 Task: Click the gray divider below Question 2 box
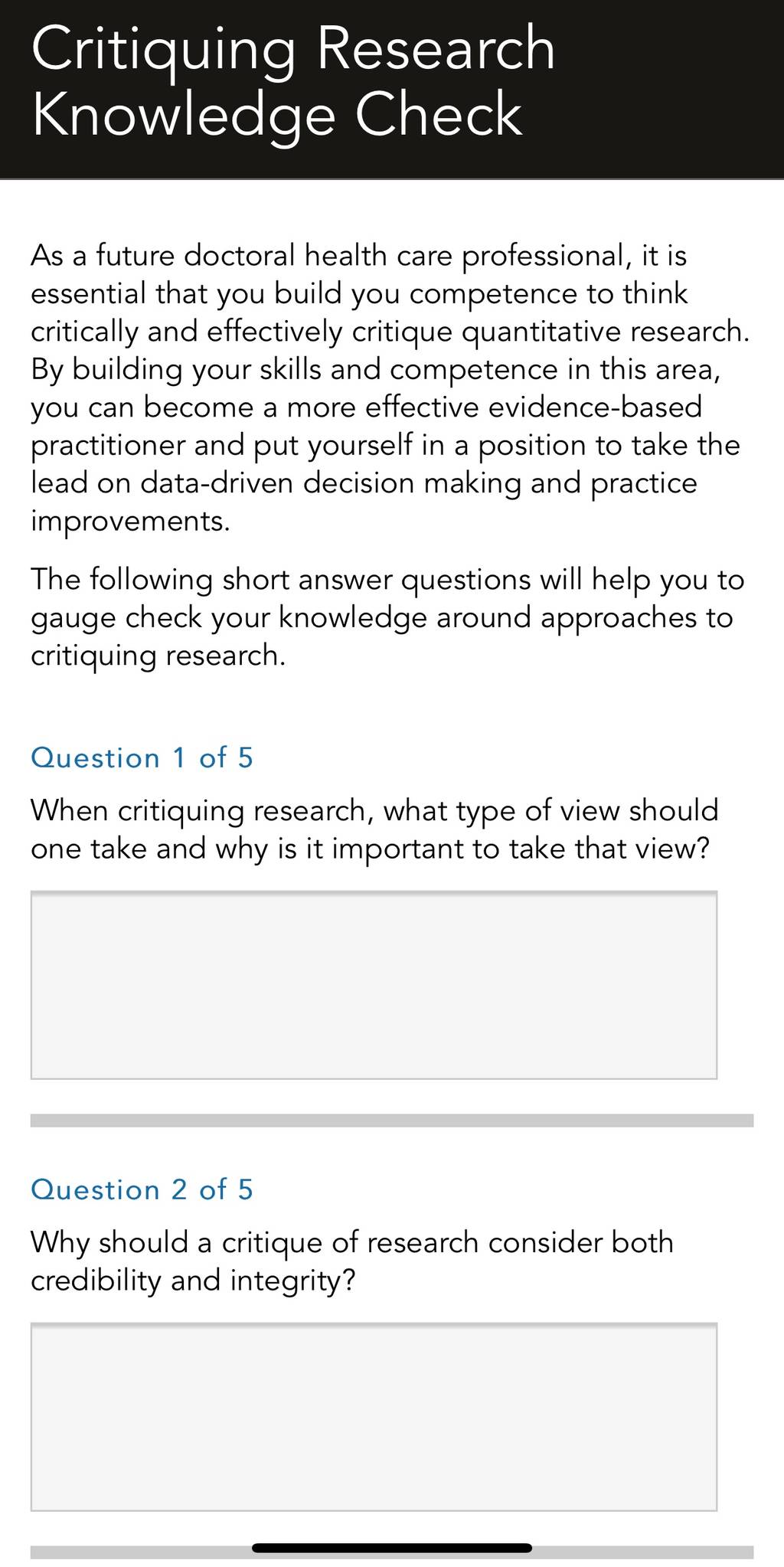point(392,1552)
